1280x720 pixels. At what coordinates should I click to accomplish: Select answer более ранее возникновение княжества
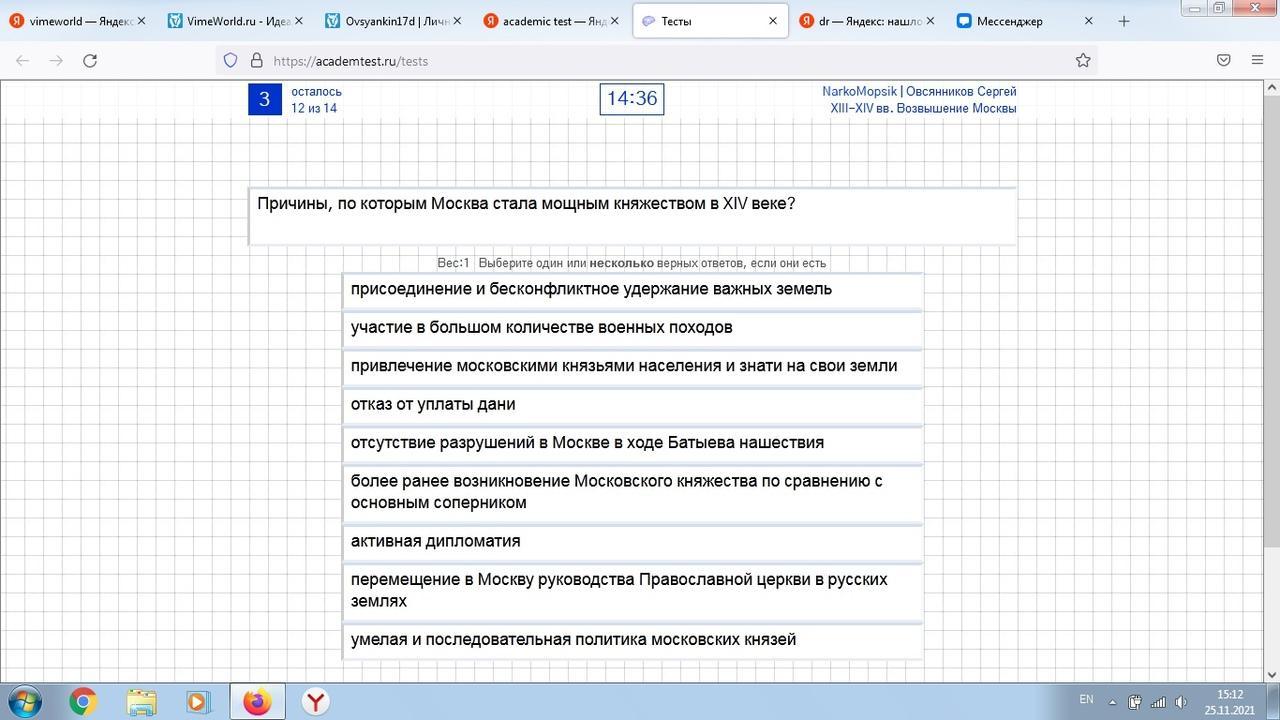(632, 492)
